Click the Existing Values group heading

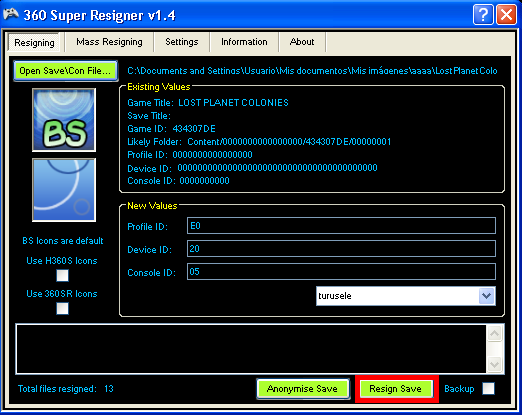tap(159, 87)
